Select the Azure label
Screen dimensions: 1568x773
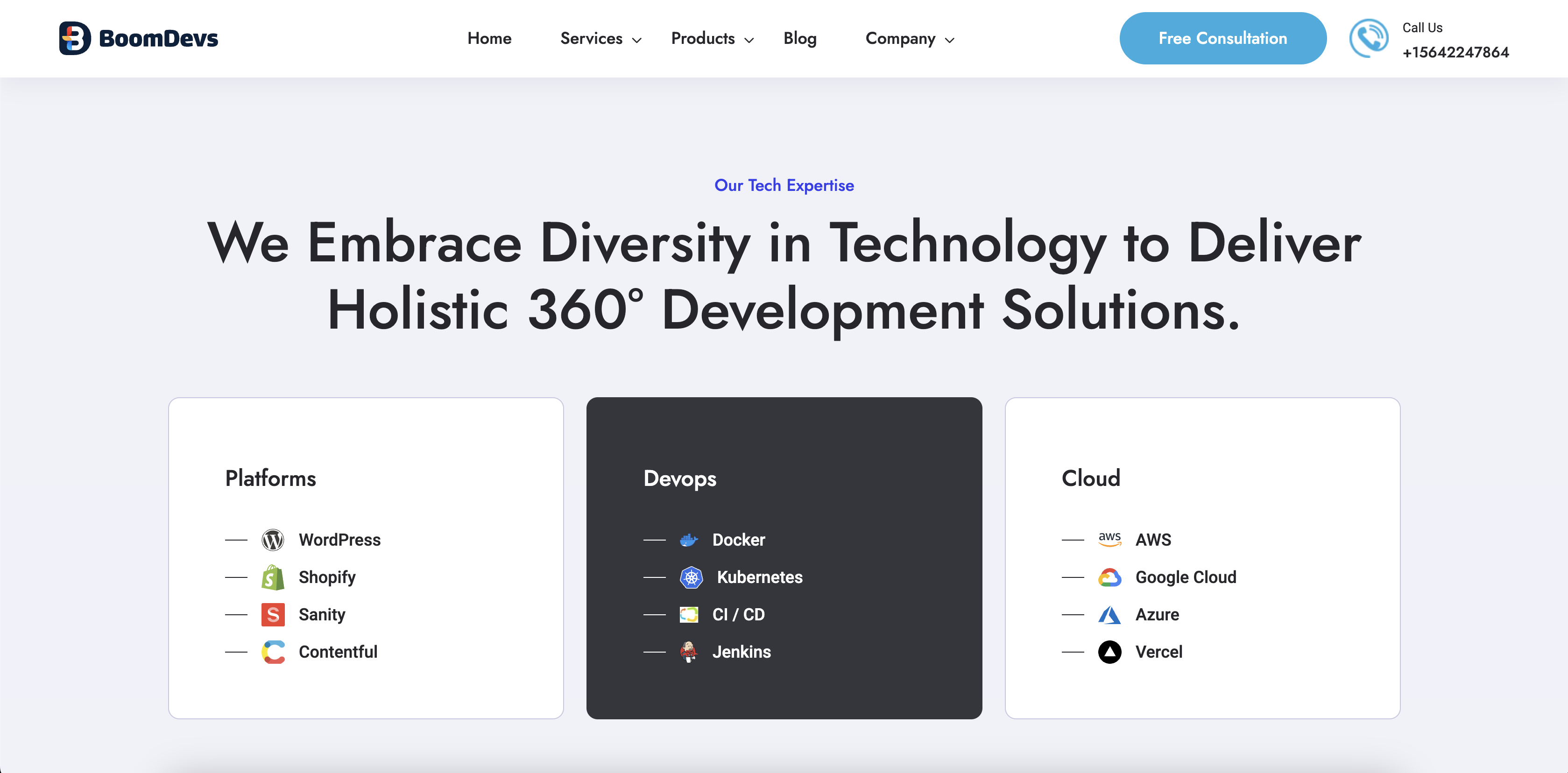click(1157, 615)
